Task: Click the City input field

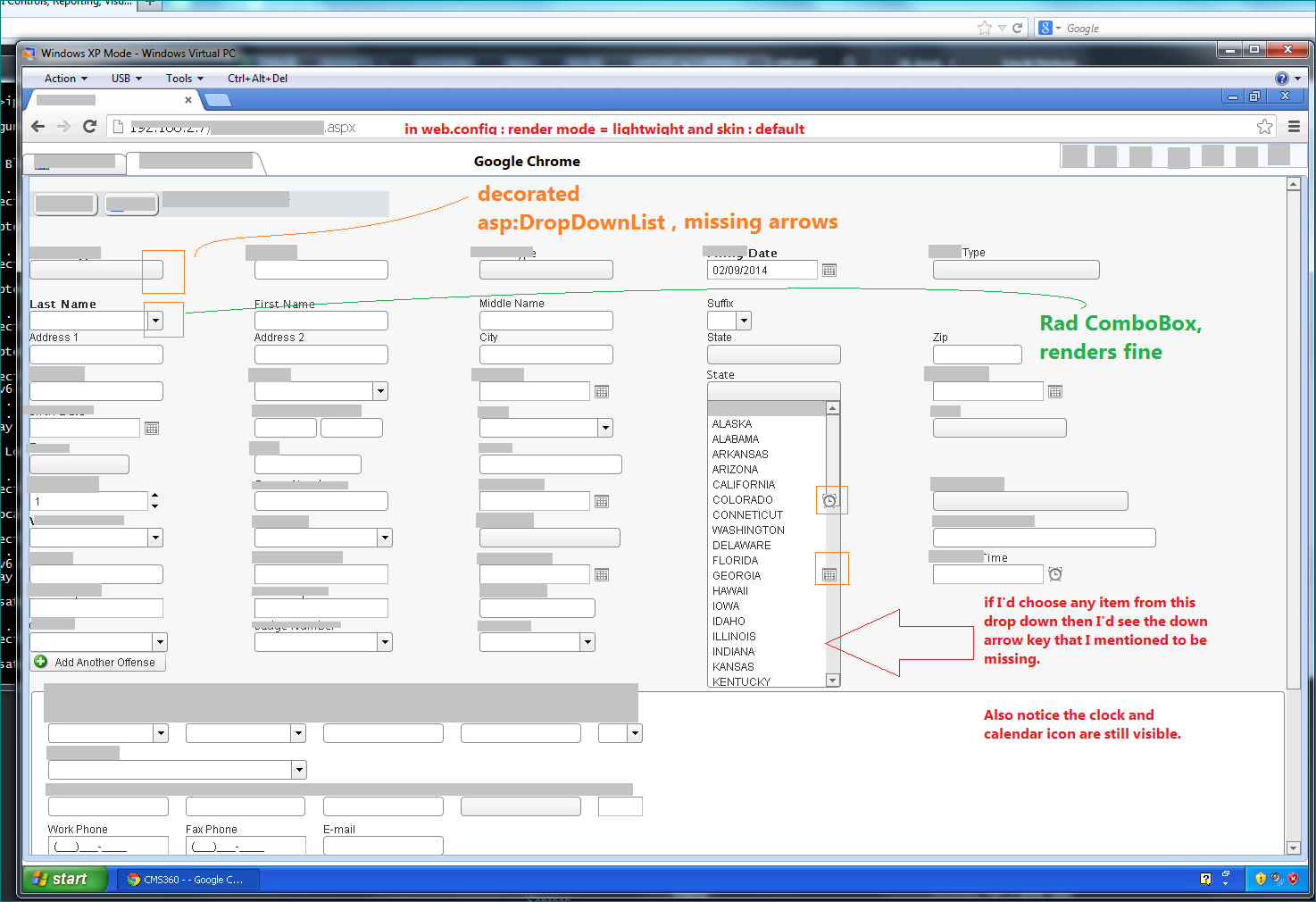Action: coord(546,355)
